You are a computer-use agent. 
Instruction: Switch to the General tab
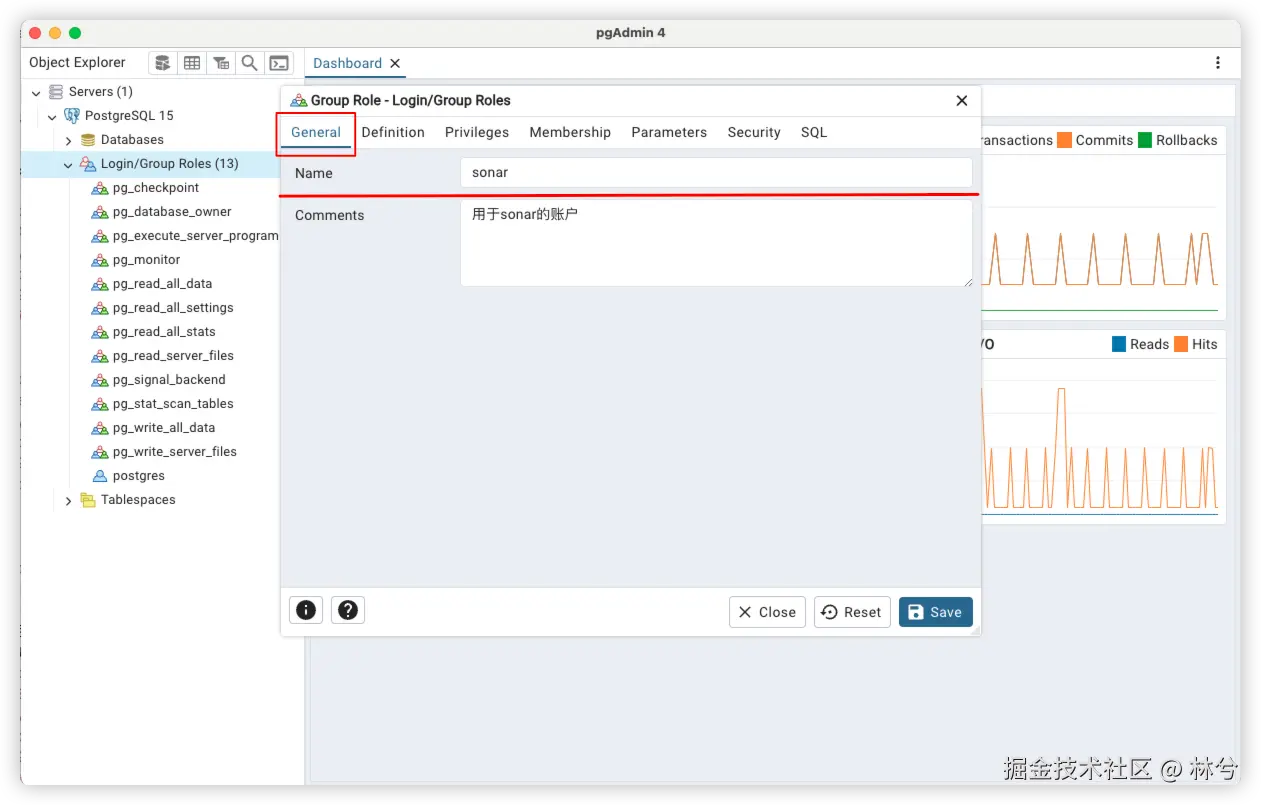coord(316,132)
